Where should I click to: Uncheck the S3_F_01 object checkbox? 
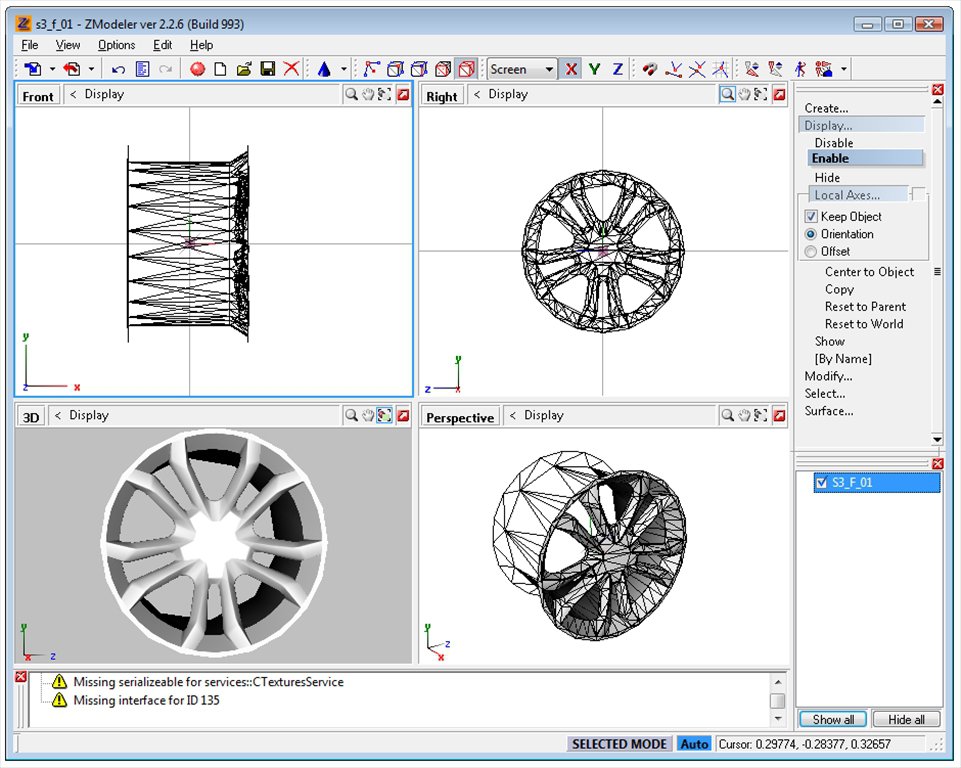[822, 482]
